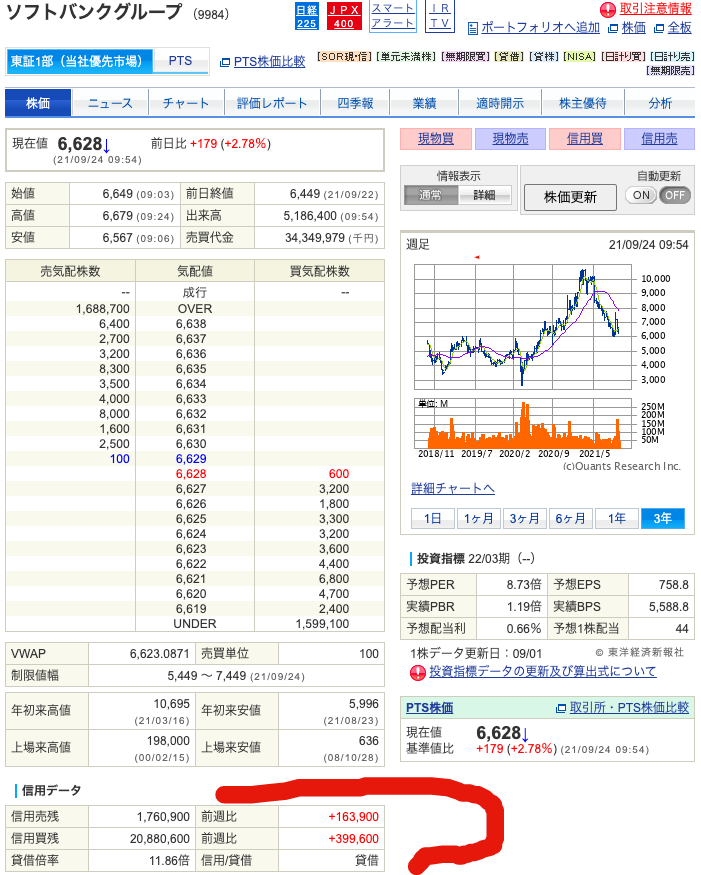This screenshot has width=701, height=875.
Task: Click the 現物売 button
Action: 510,139
